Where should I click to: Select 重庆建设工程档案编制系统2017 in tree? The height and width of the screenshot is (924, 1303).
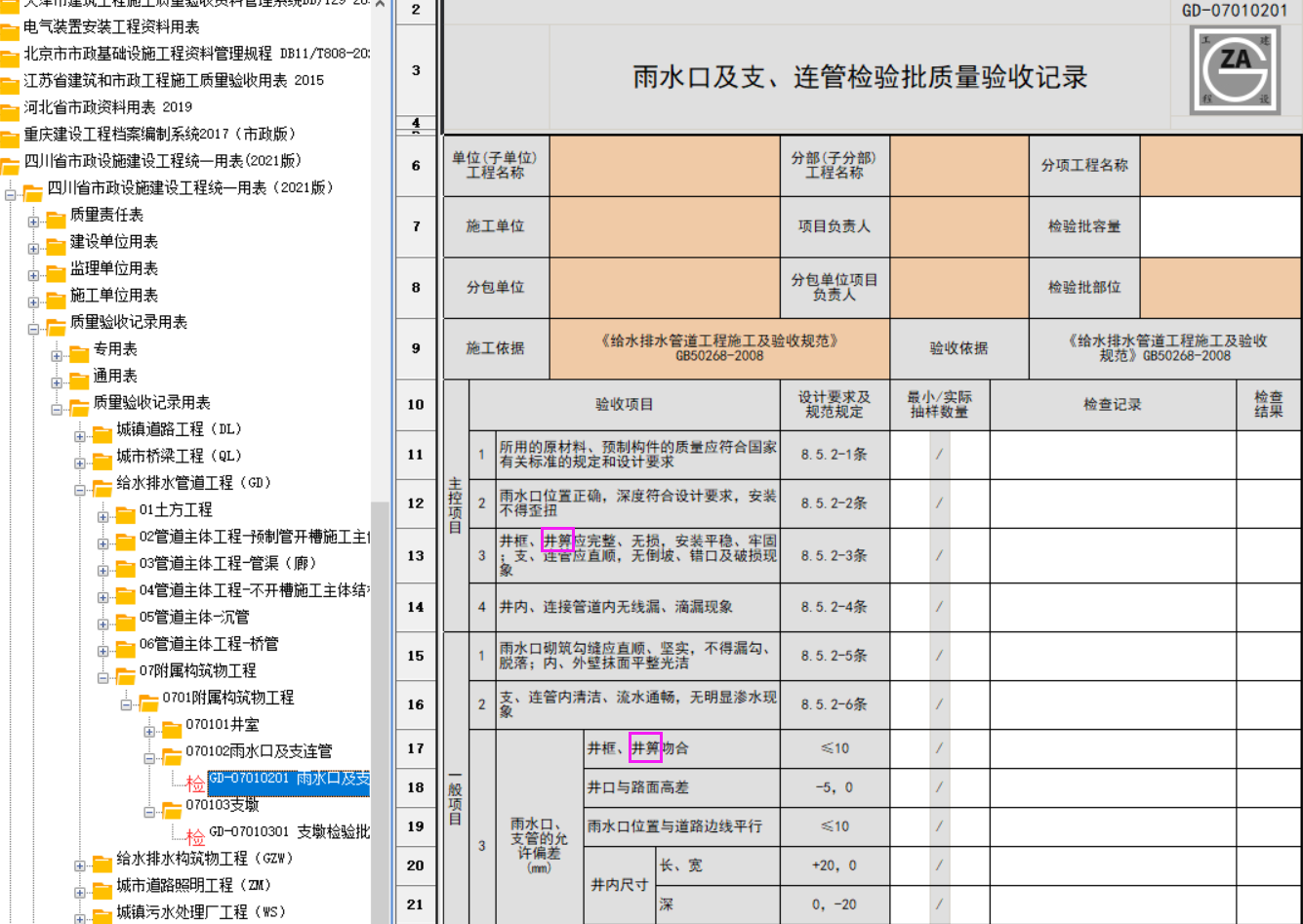pos(158,134)
